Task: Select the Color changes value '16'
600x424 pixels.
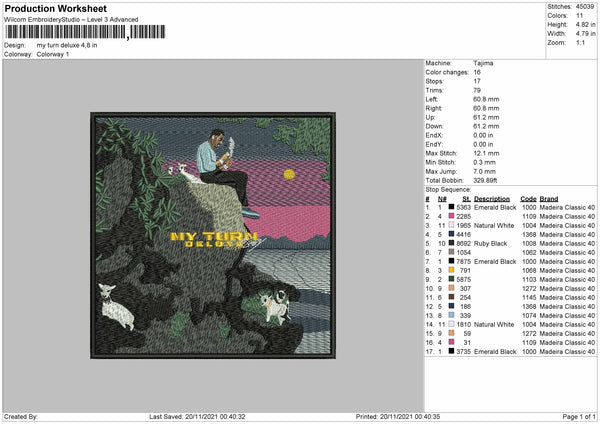Action: [477, 72]
